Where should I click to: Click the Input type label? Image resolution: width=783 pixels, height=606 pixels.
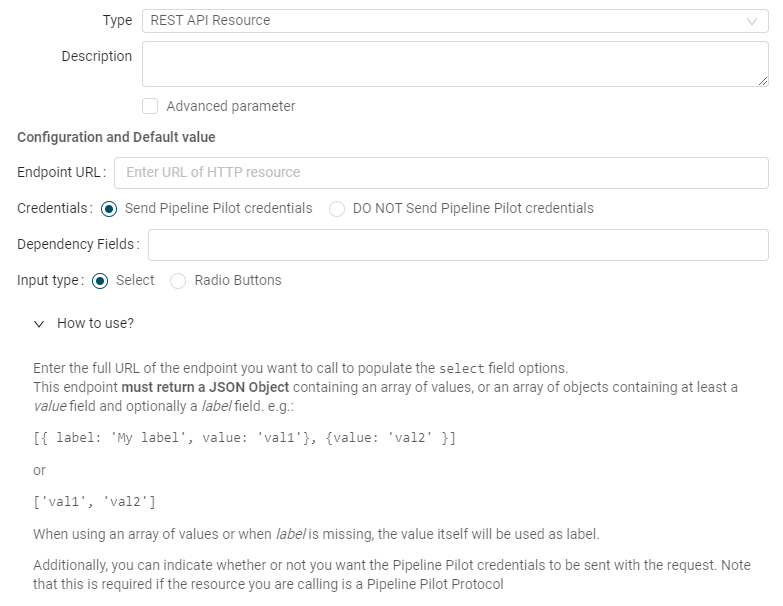[50, 281]
